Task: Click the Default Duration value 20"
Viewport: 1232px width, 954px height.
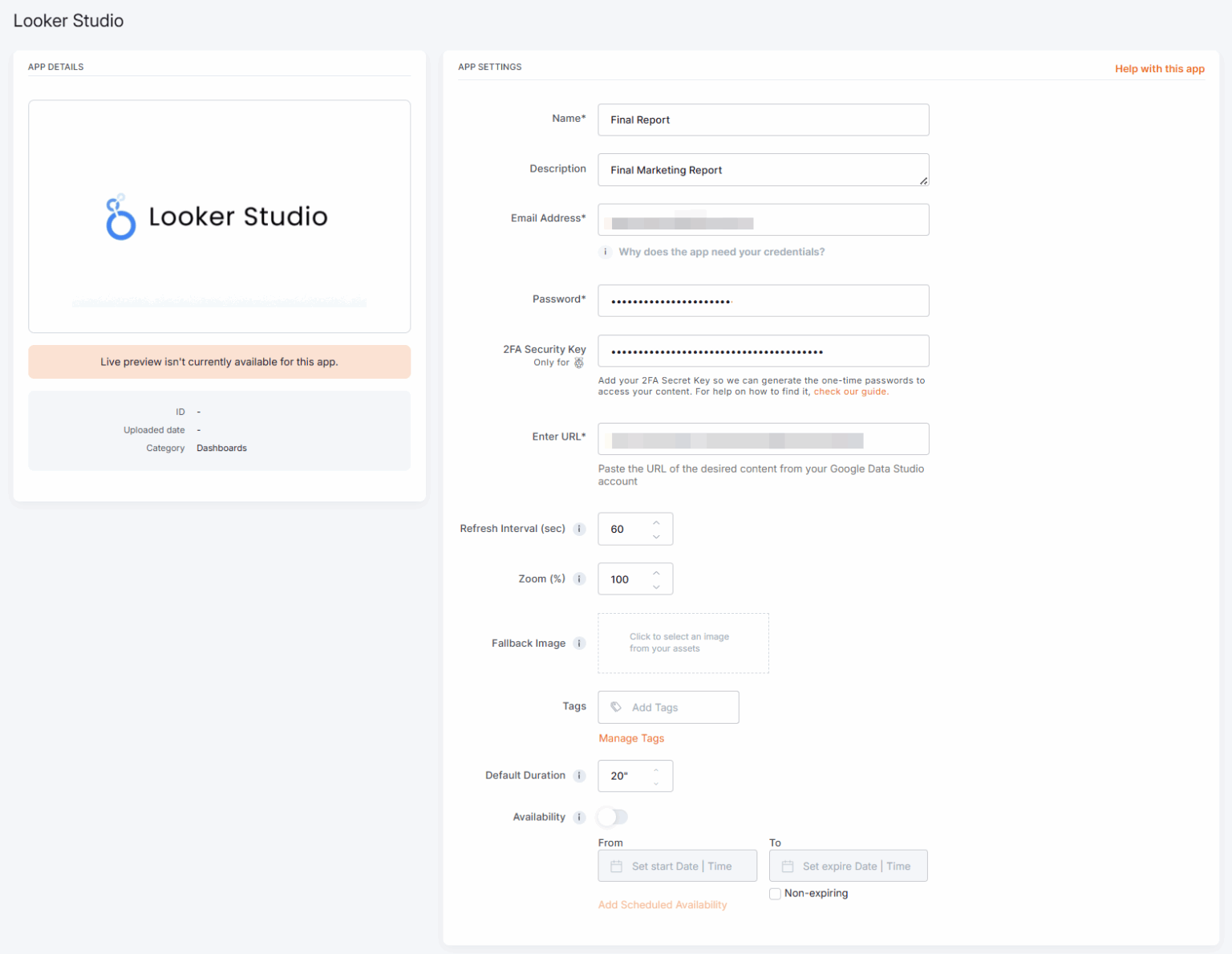Action: 619,776
